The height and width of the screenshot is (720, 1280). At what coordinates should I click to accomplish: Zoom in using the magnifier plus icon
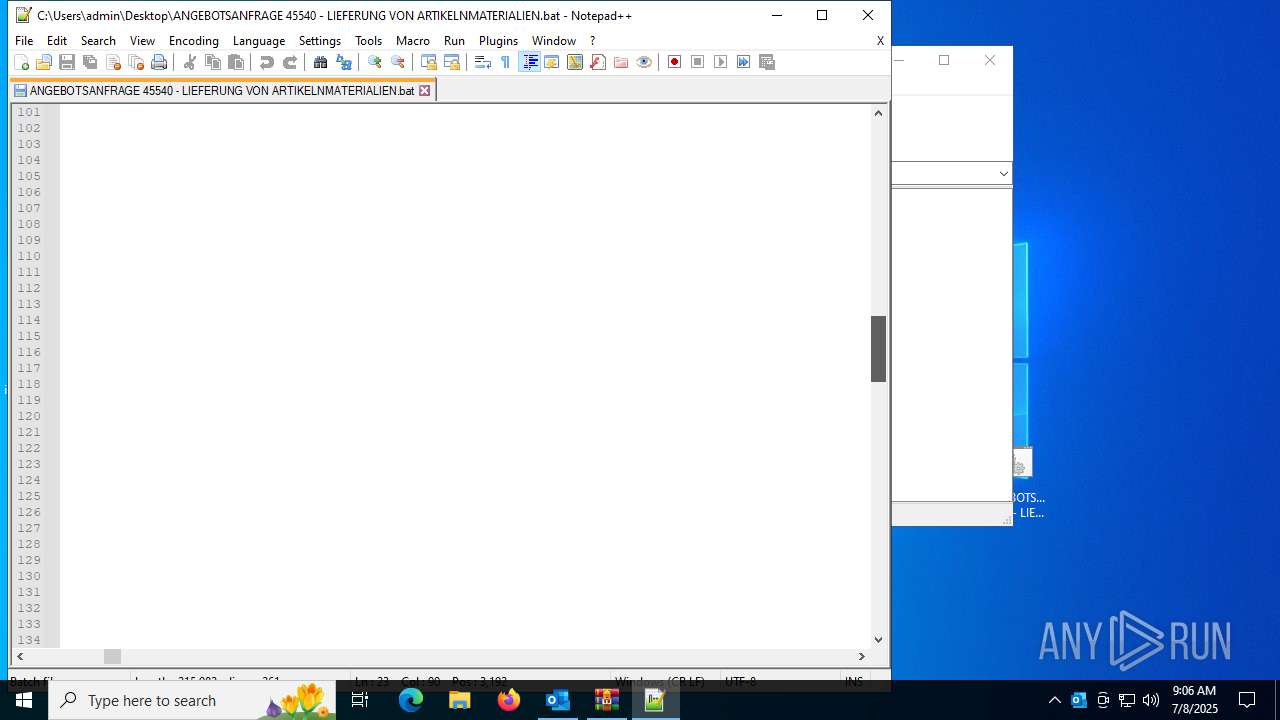[375, 62]
